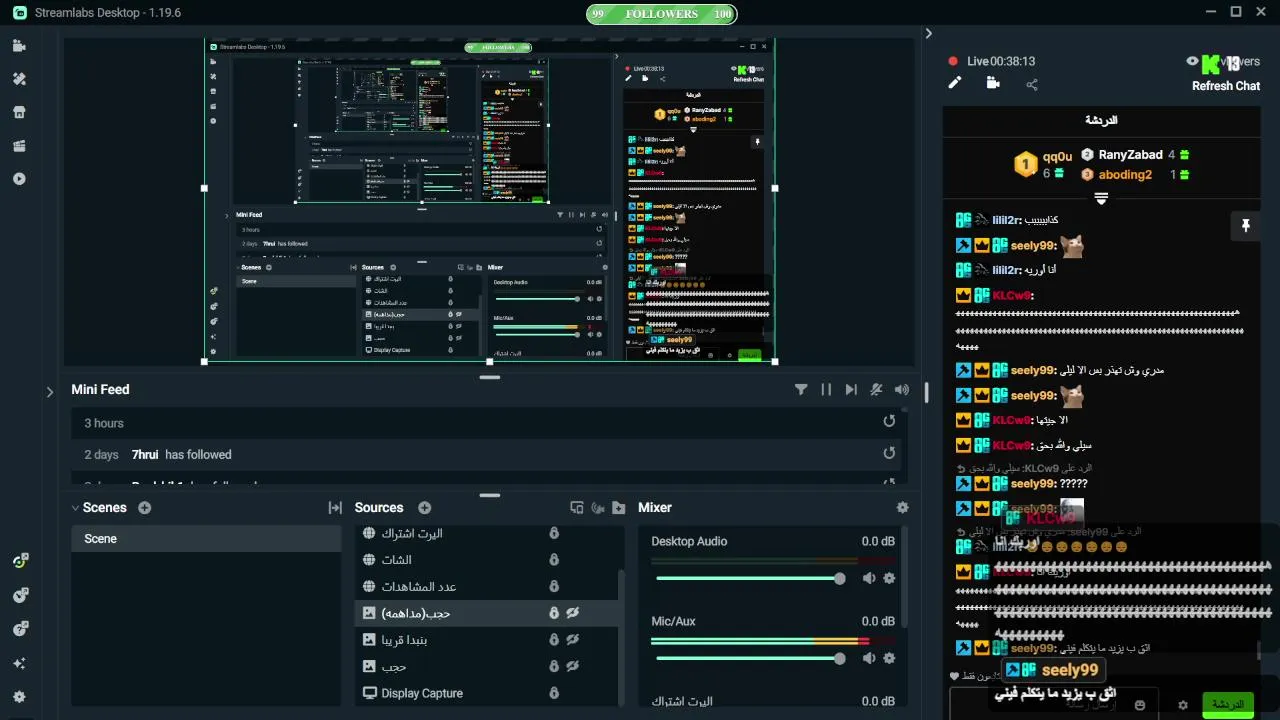
Task: Toggle lock on الشات source
Action: tap(553, 560)
